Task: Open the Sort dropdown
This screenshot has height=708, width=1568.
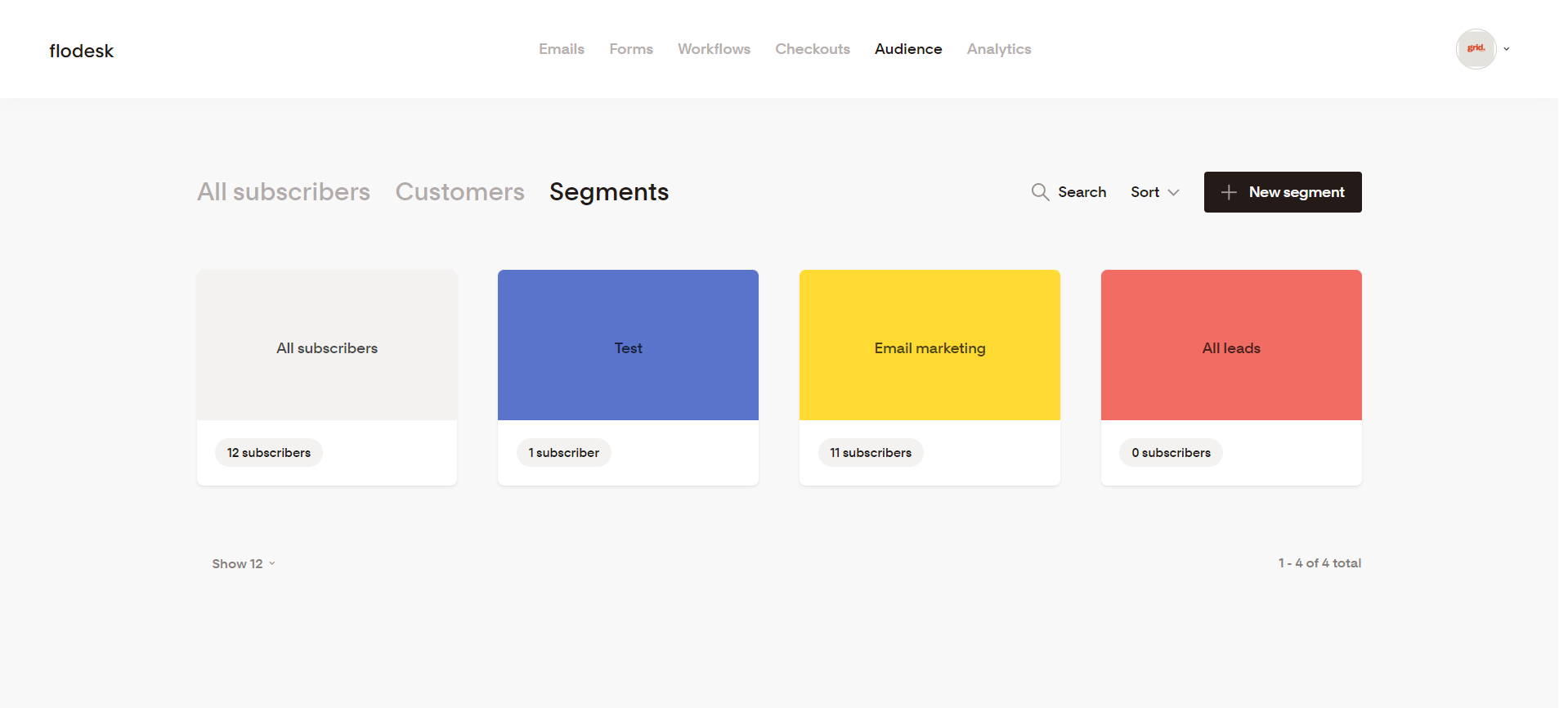Action: pos(1154,192)
